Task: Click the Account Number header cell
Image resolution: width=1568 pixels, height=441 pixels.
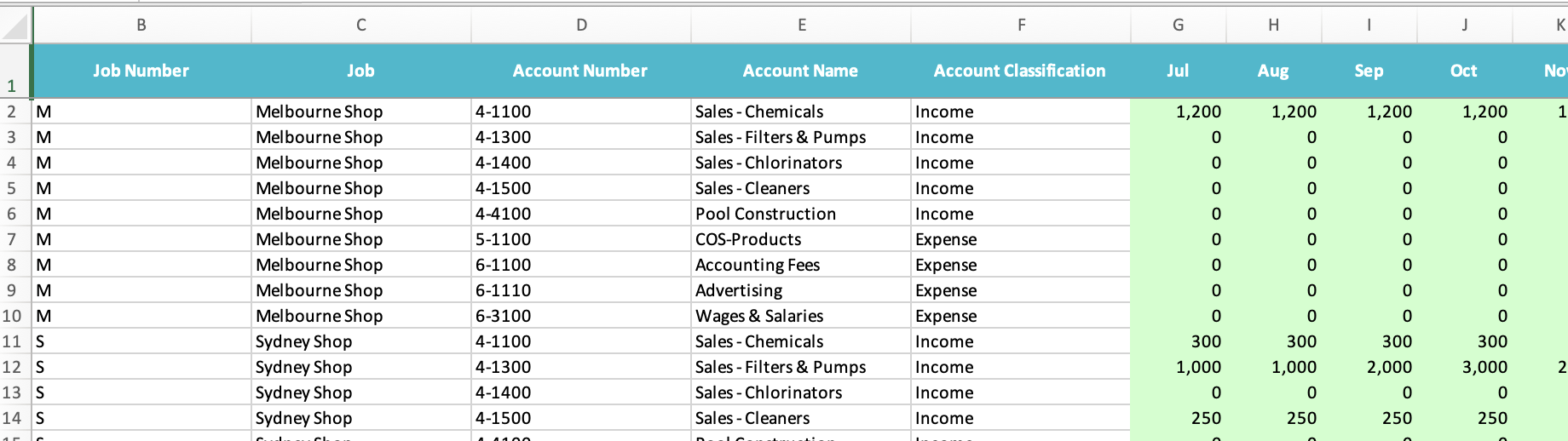Action: (x=581, y=71)
